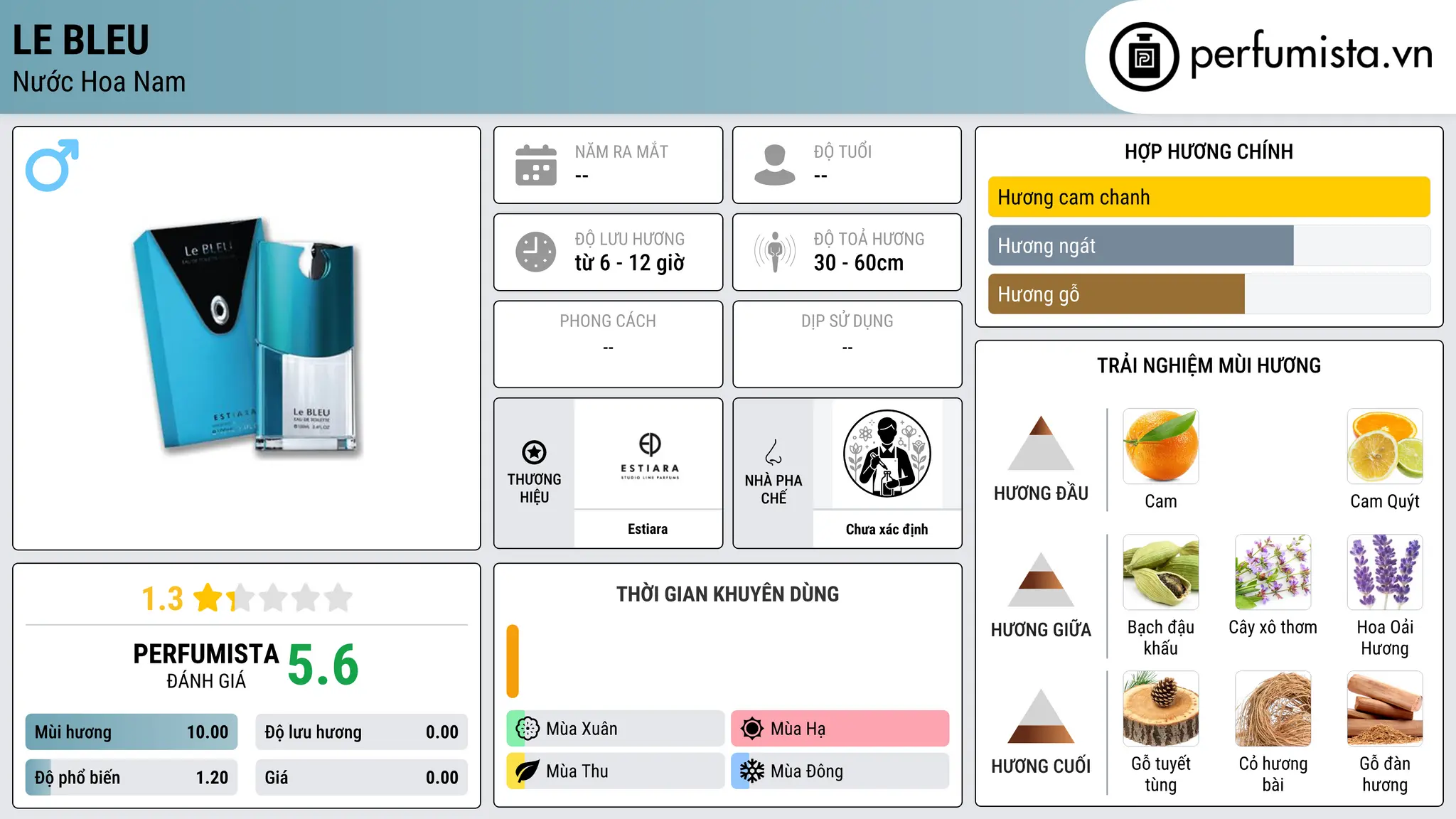The width and height of the screenshot is (1456, 819).
Task: Click the gray-blue Hương ngát bar
Action: pos(1141,245)
